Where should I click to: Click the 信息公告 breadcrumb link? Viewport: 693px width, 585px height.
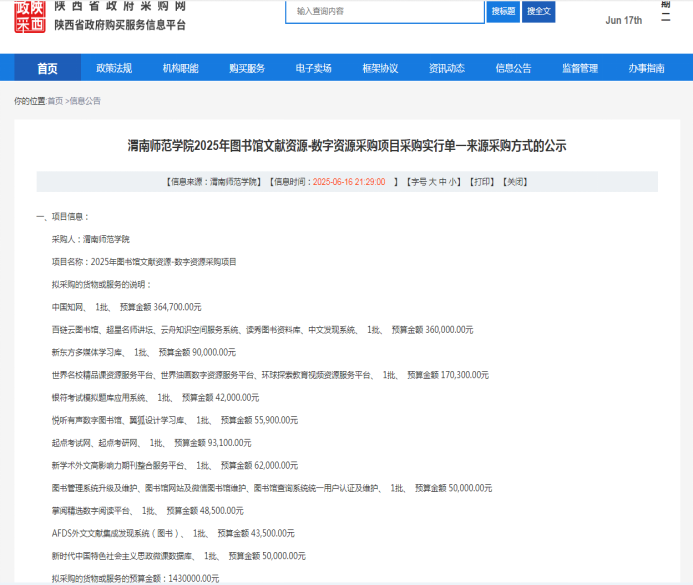pyautogui.click(x=85, y=101)
